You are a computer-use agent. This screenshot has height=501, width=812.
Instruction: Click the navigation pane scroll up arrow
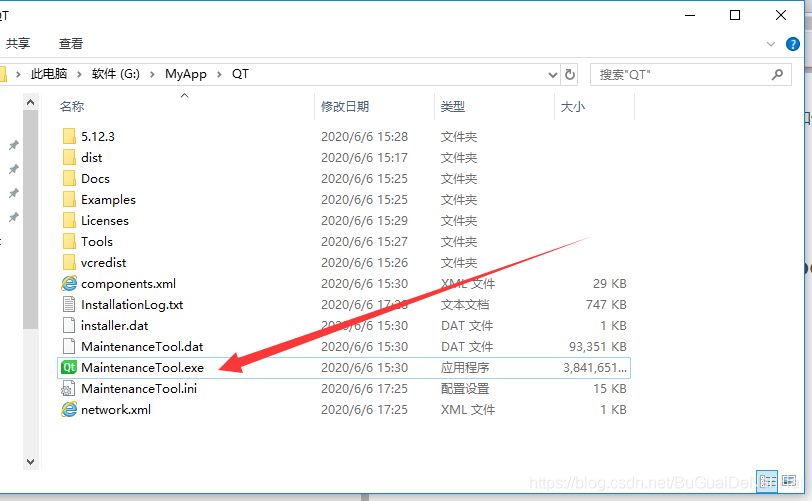(x=31, y=102)
